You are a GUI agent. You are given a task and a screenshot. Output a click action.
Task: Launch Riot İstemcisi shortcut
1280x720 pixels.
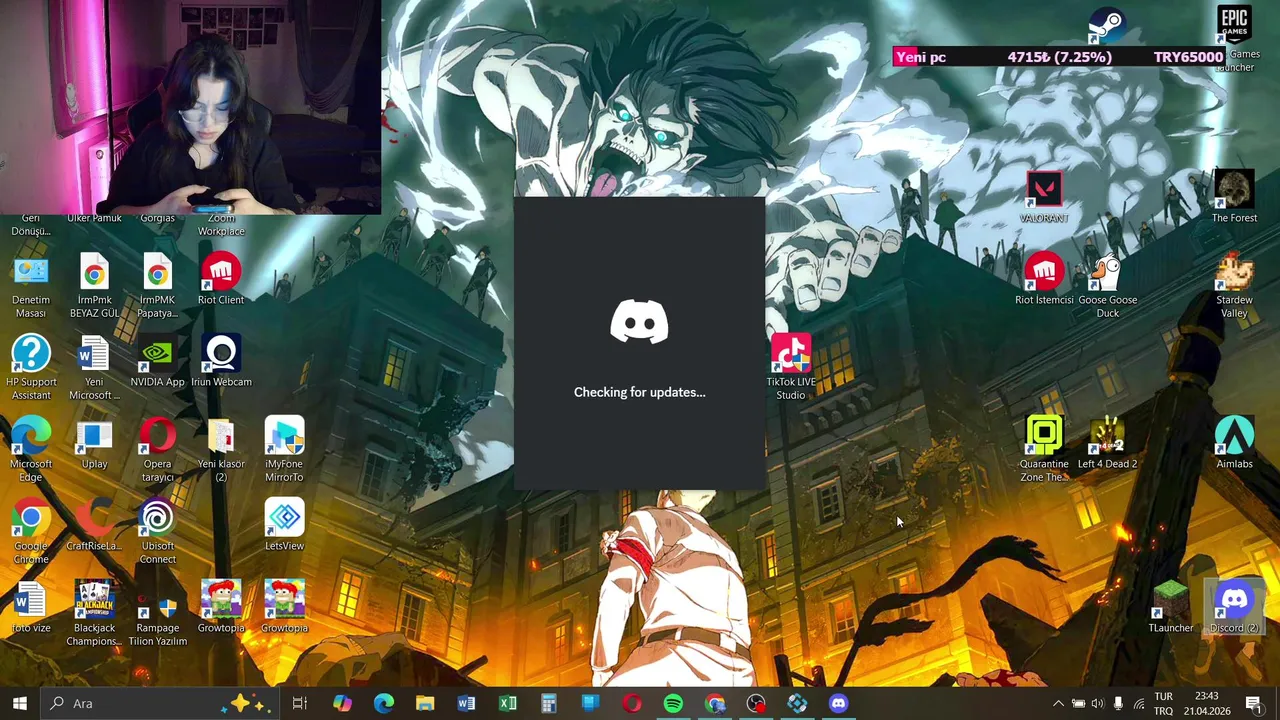[1044, 279]
